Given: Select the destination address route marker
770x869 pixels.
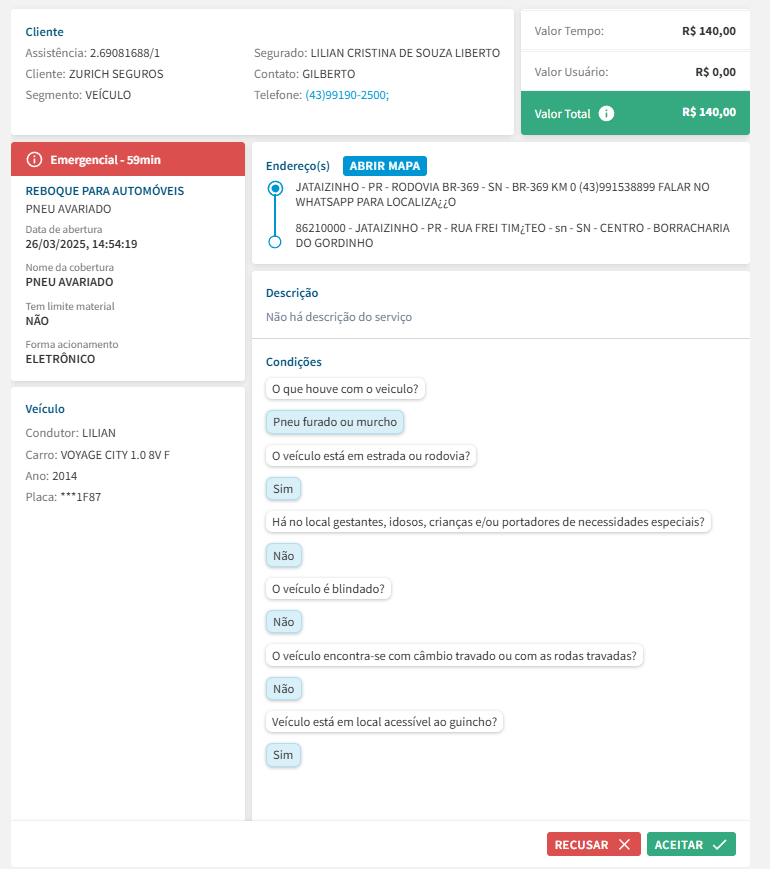Looking at the screenshot, I should pos(276,242).
